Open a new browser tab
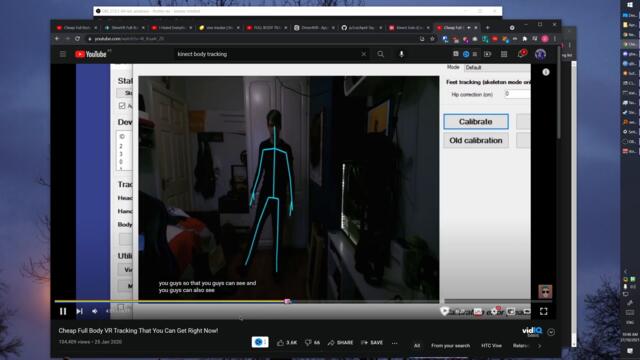 click(487, 28)
